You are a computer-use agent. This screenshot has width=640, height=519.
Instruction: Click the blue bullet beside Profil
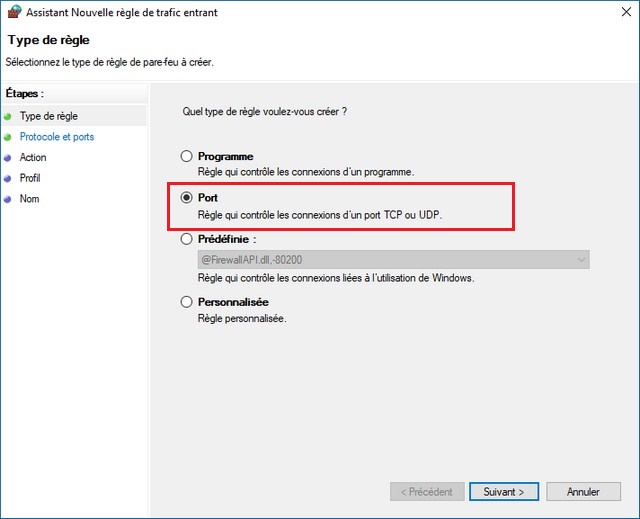(x=8, y=178)
